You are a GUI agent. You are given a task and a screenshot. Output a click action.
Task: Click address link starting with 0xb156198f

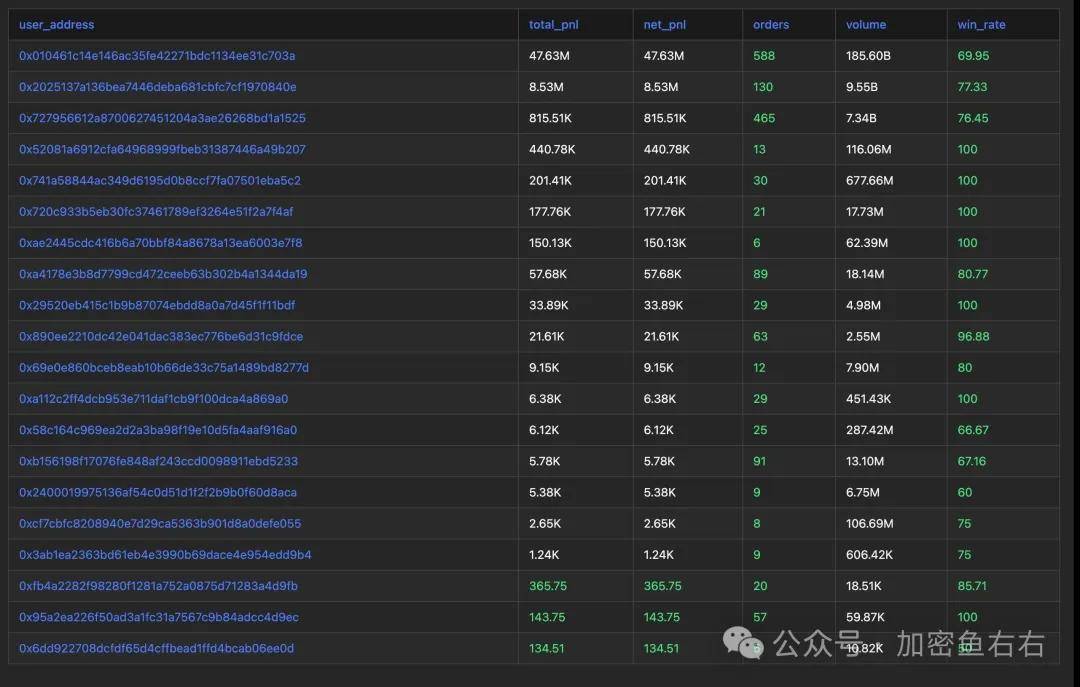[x=158, y=461]
